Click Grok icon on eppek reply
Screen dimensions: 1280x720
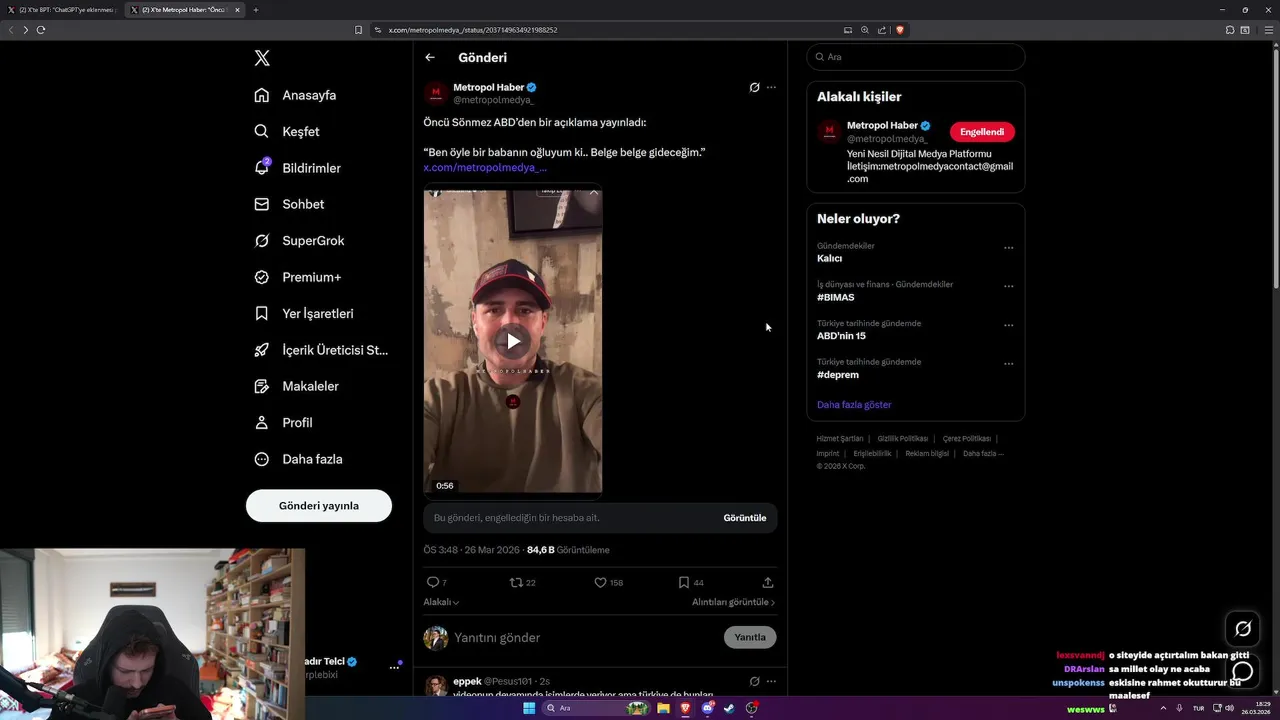pyautogui.click(x=755, y=681)
